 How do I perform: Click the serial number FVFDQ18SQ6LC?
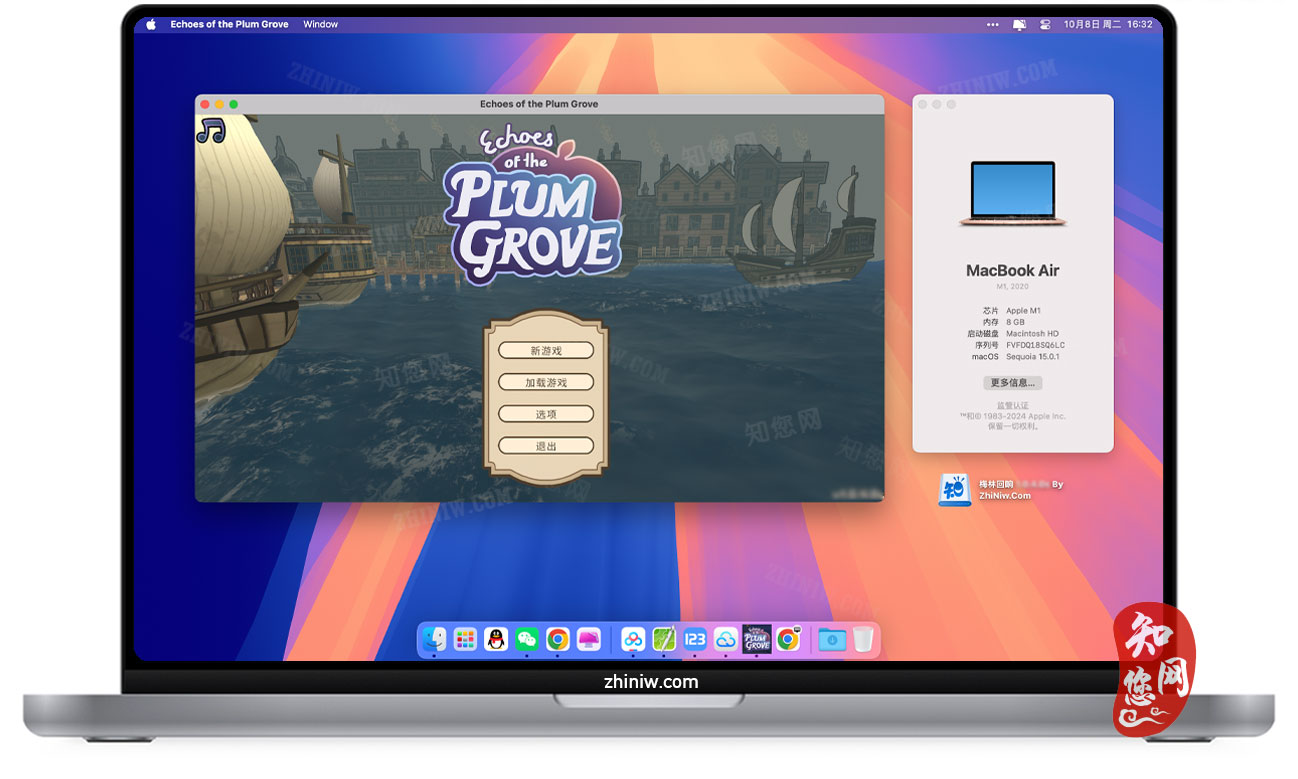point(1035,345)
